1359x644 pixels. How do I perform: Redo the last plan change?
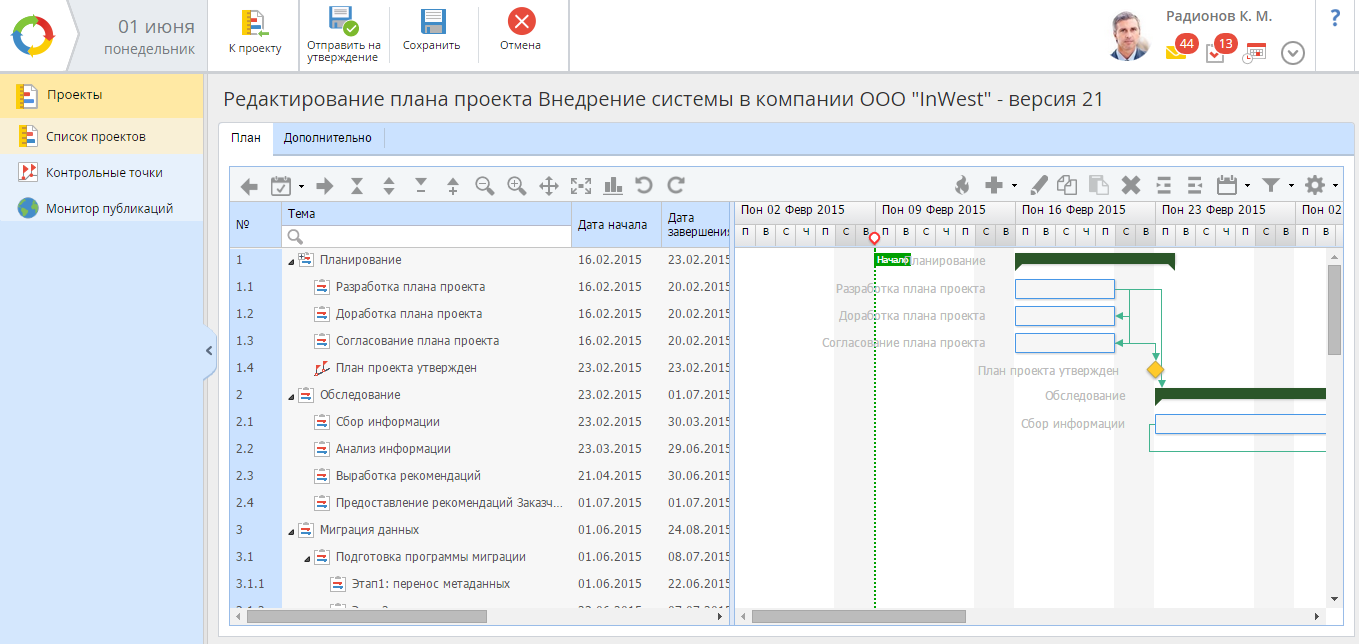[x=676, y=185]
